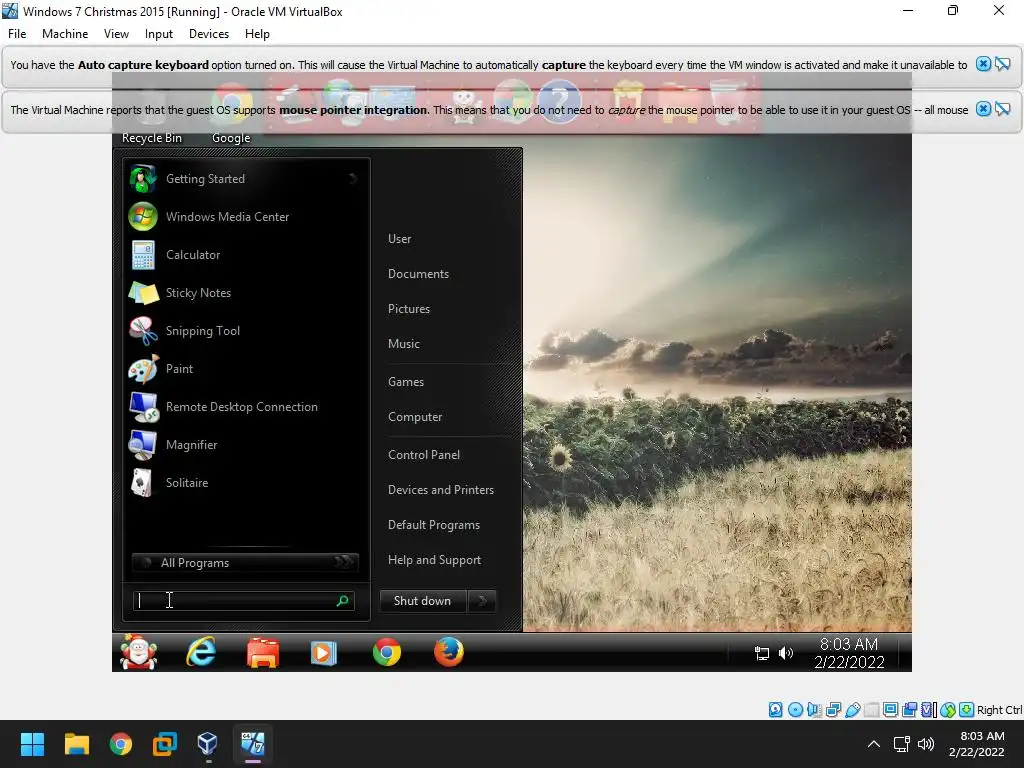
Task: Open Internet Explorer in guest taskbar
Action: pos(200,652)
